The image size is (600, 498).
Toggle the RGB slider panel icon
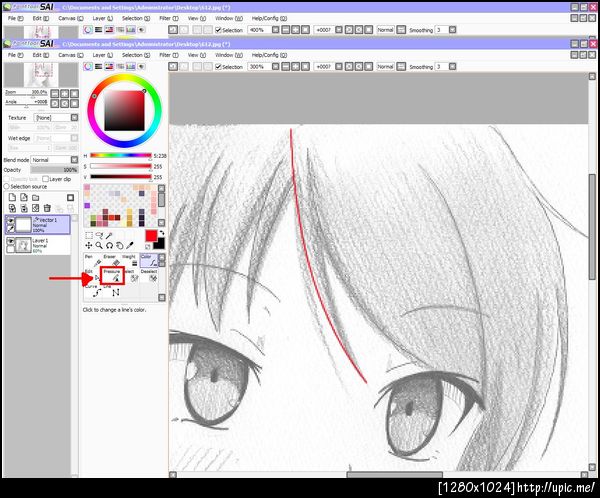click(x=99, y=67)
